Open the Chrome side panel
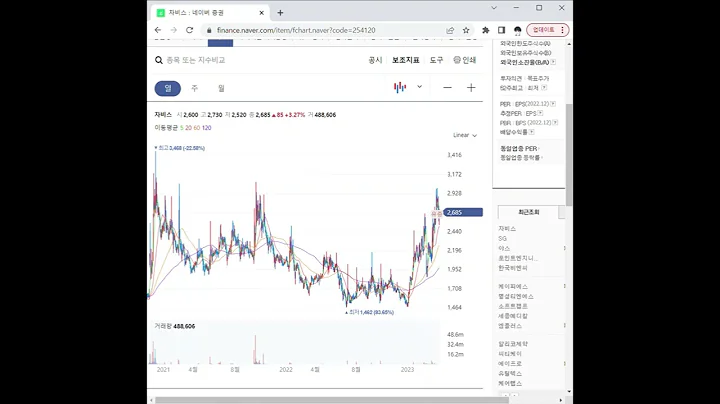This screenshot has height=404, width=720. 501,30
